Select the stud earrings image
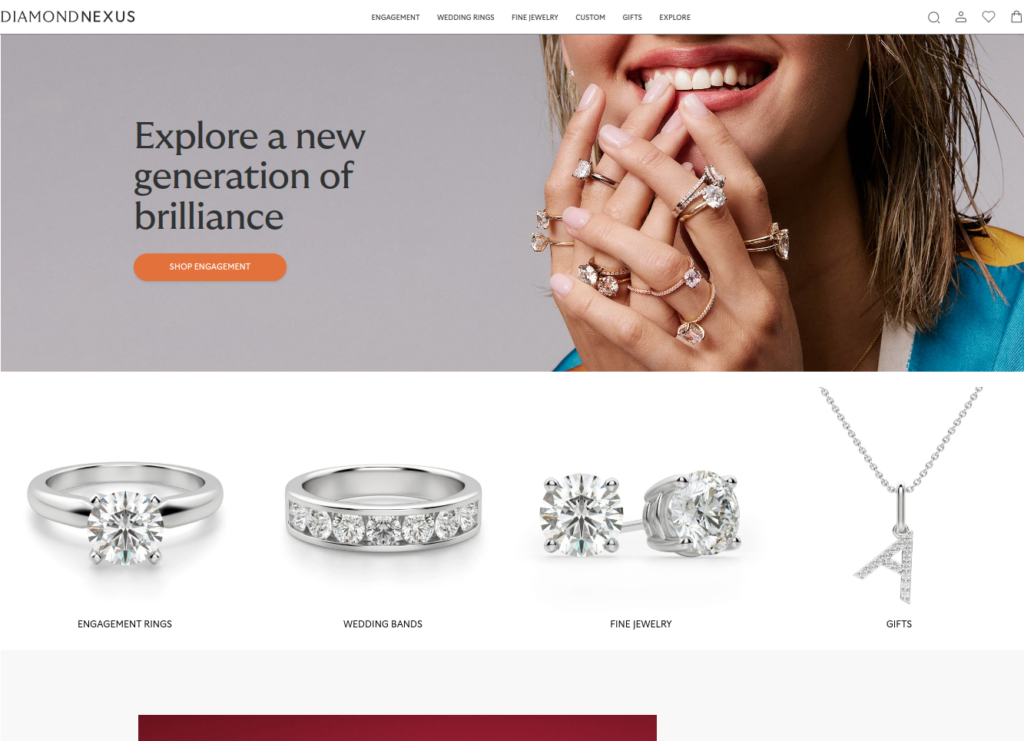Image resolution: width=1024 pixels, height=741 pixels. pos(641,514)
